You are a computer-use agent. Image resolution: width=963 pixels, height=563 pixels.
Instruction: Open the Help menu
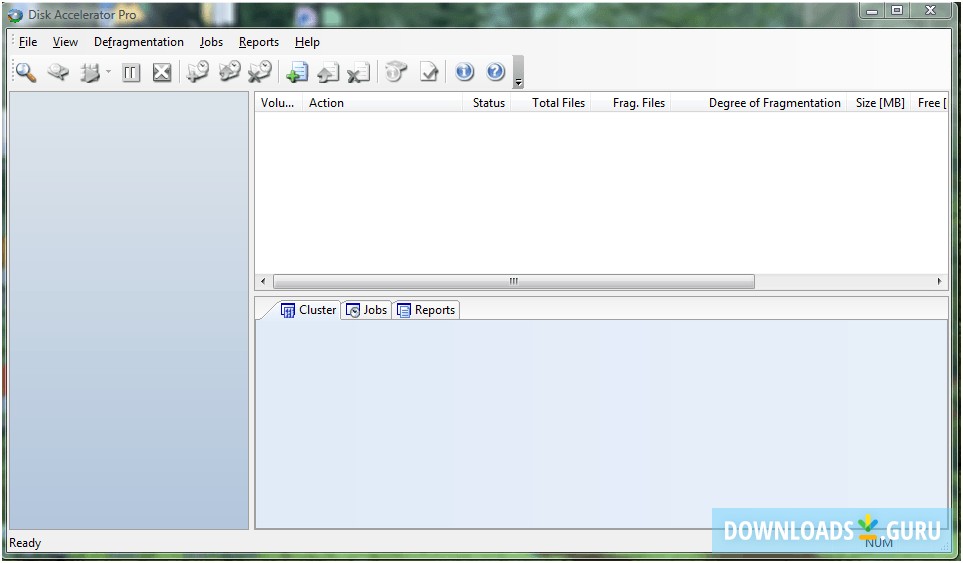tap(307, 42)
